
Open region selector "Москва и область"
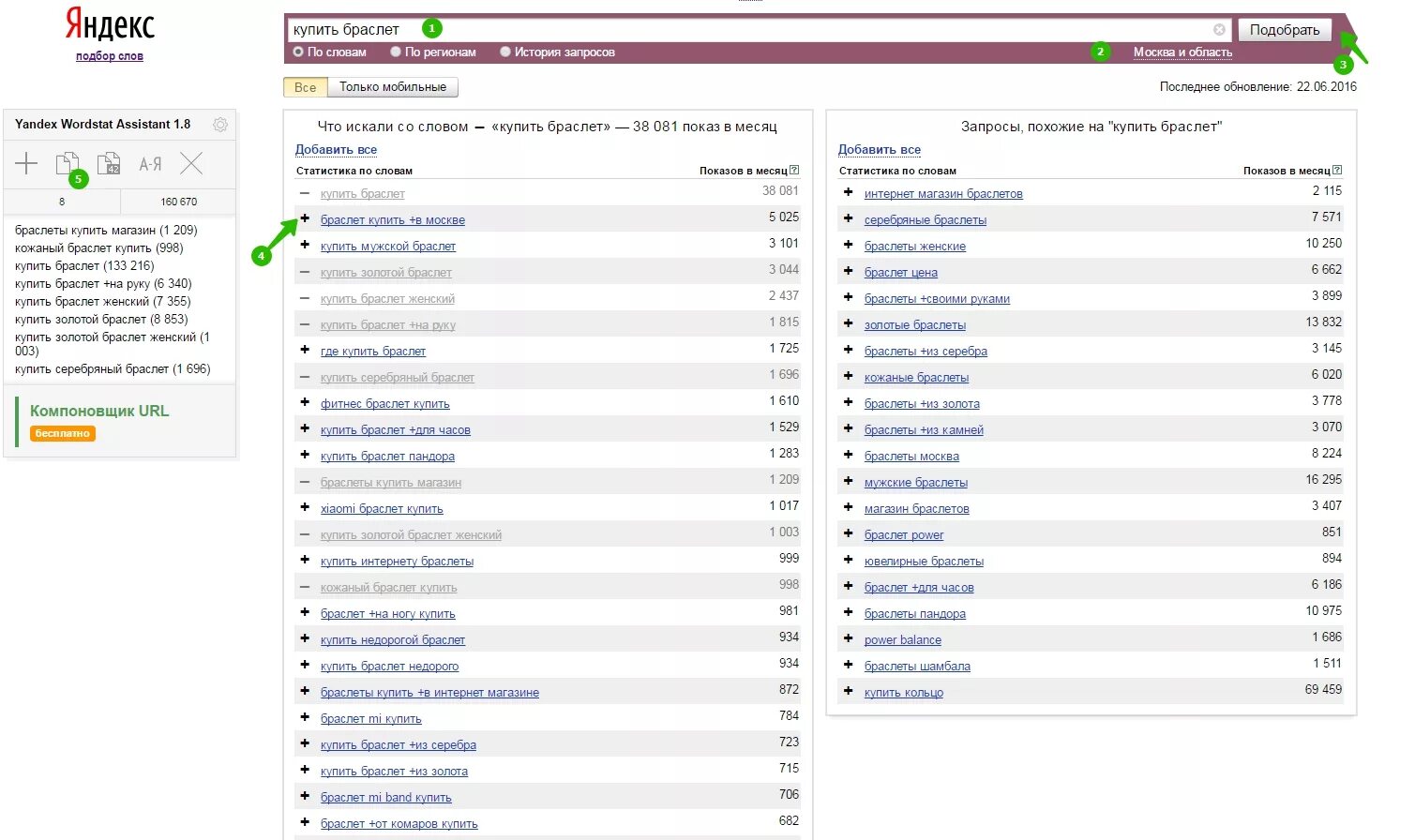click(x=1182, y=52)
